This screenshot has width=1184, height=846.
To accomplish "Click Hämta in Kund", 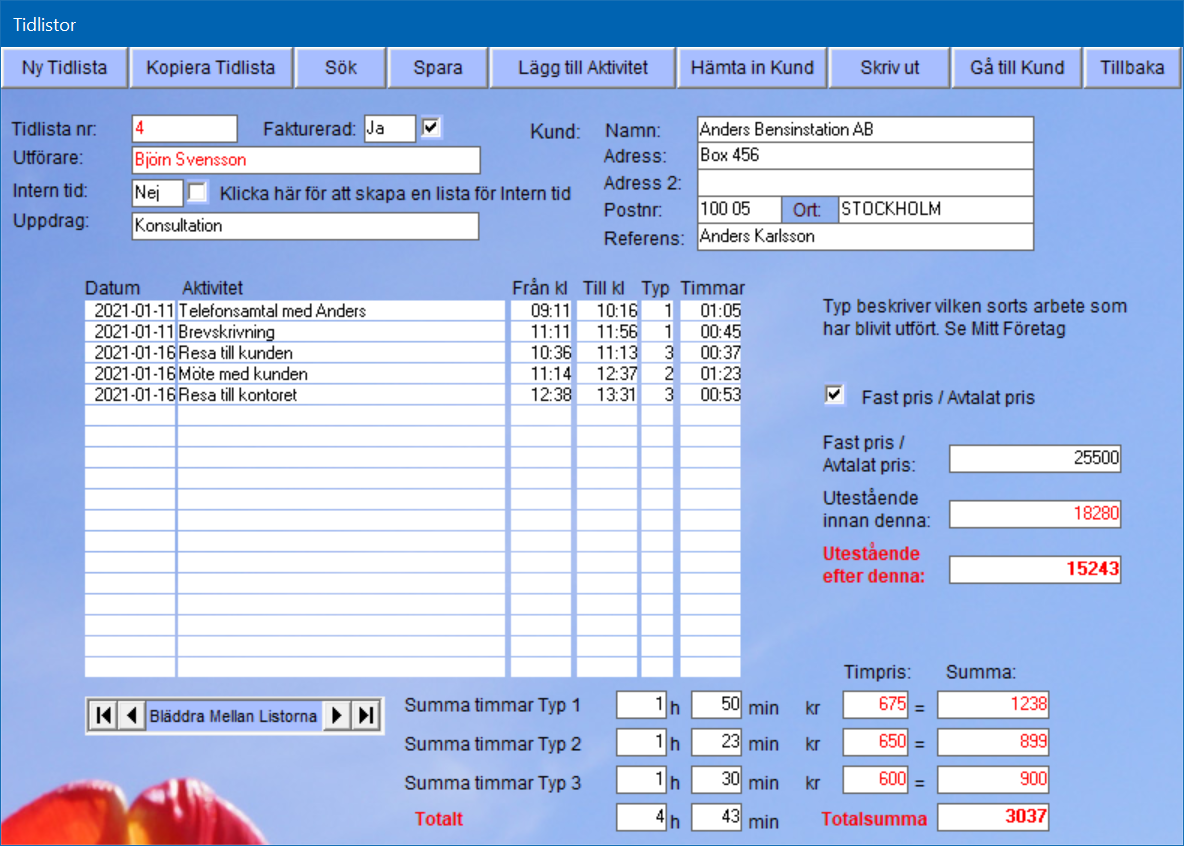I will [753, 68].
